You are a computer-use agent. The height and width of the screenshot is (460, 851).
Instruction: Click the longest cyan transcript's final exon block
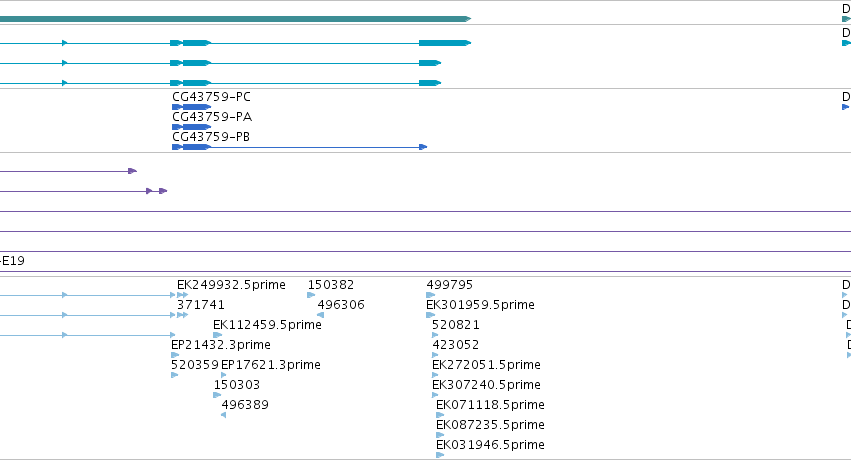coord(445,43)
